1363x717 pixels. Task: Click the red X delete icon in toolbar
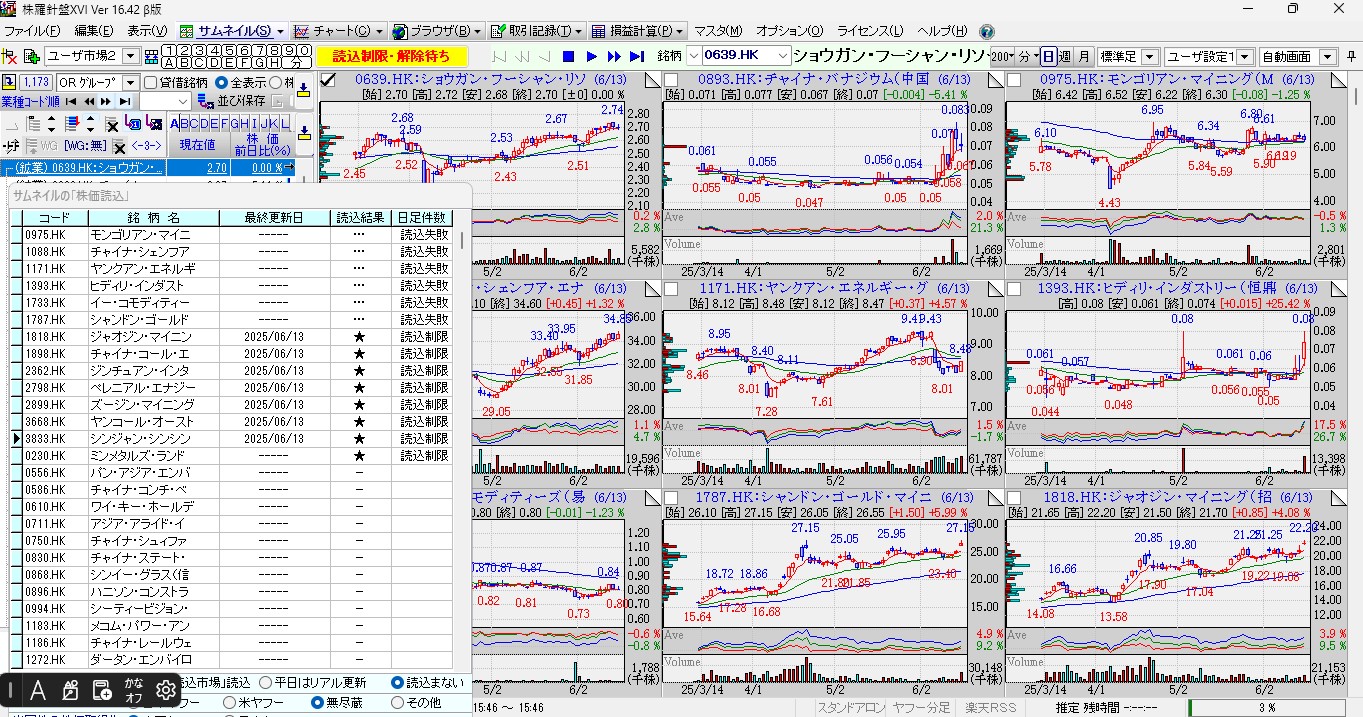[x=11, y=56]
